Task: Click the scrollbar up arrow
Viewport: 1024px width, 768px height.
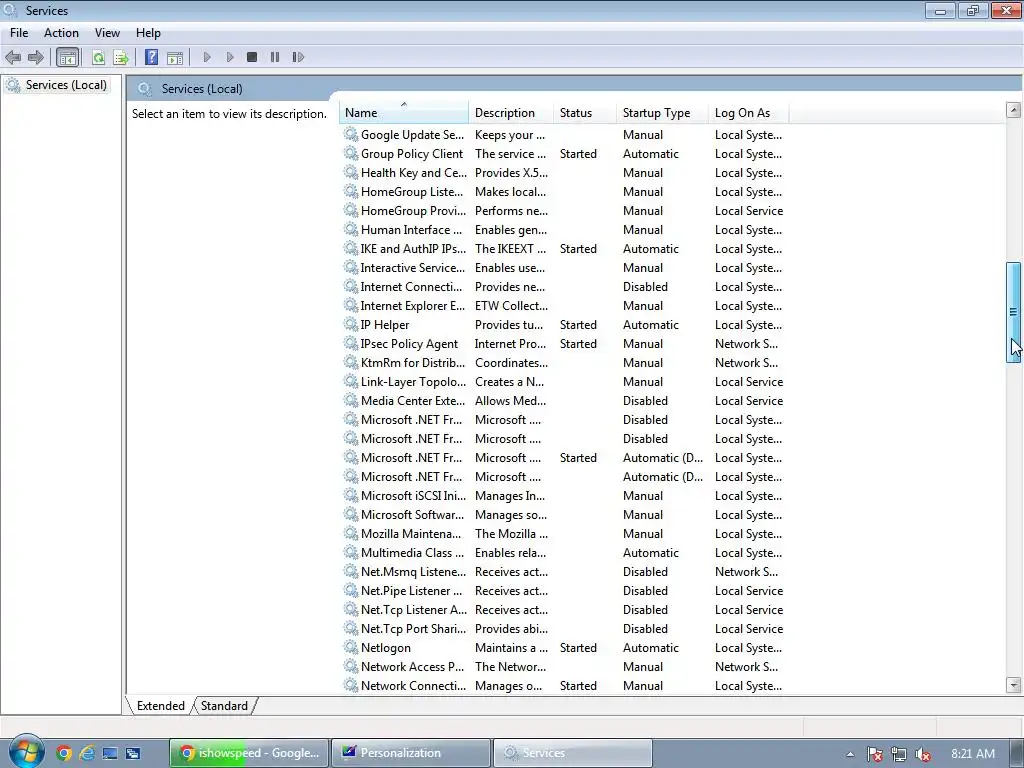Action: coord(1014,110)
